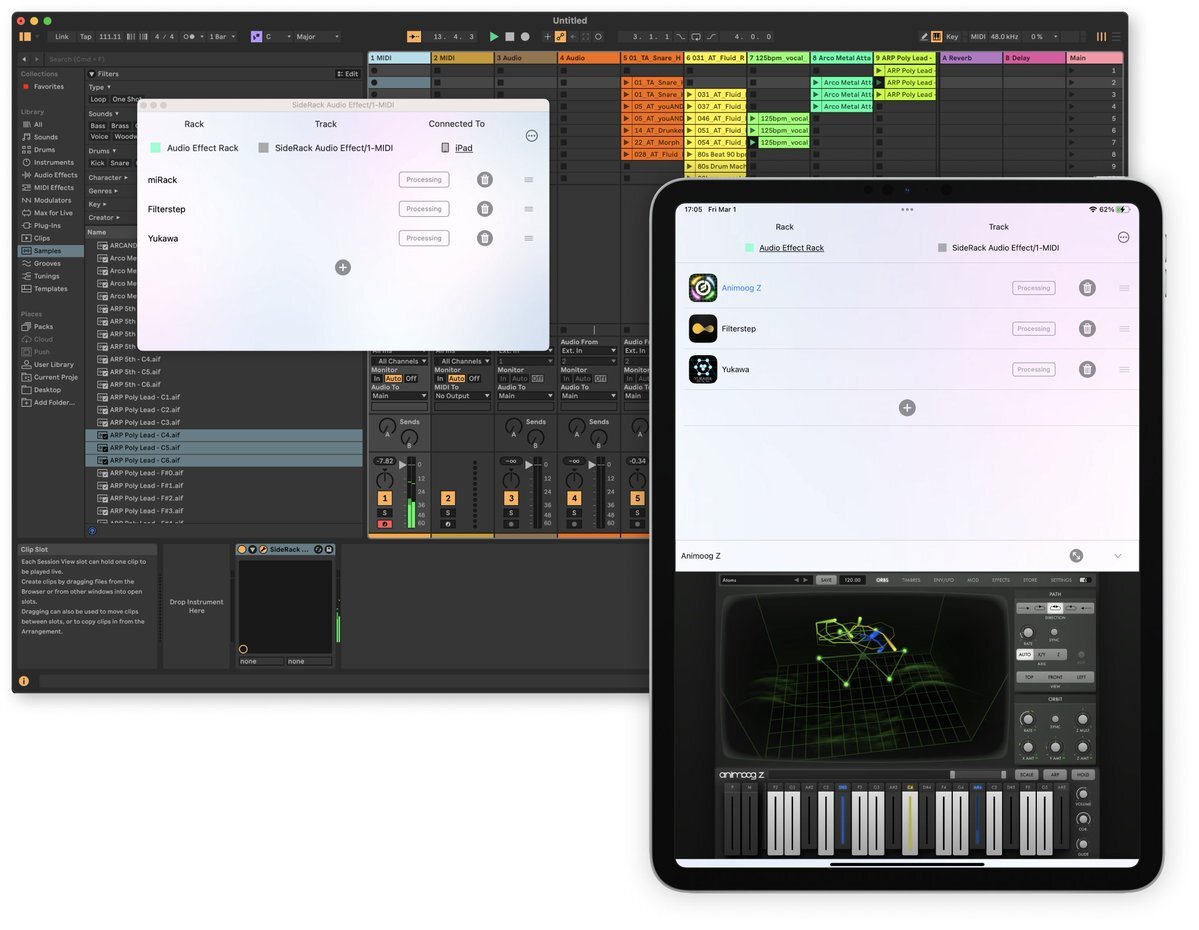The image size is (1199, 930).
Task: Toggle the Follow playback icon in transport
Action: point(414,37)
